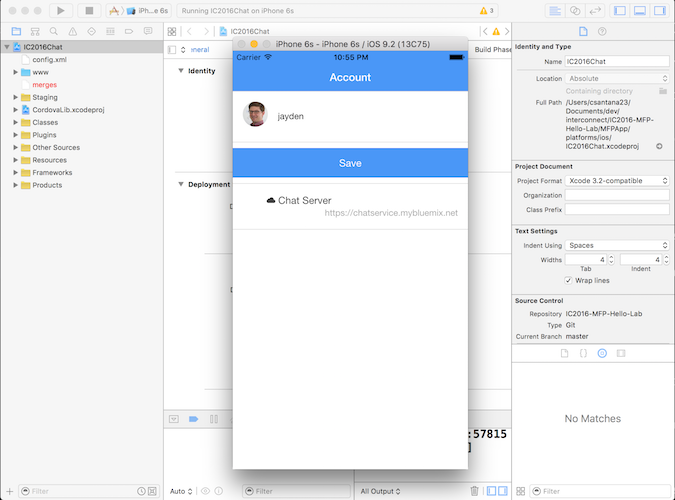This screenshot has height=500, width=675.
Task: Expand the Plugins folder
Action: tap(15, 135)
